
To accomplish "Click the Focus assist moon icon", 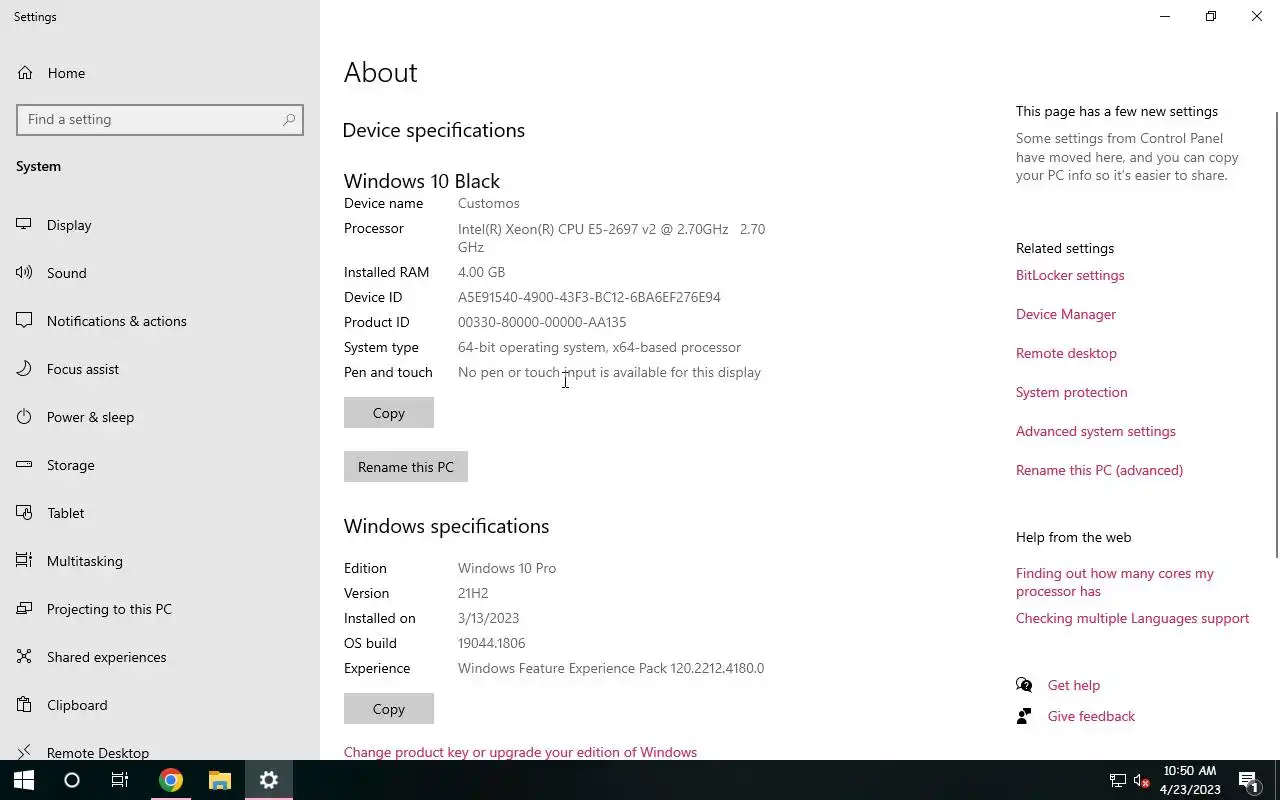I will pos(24,369).
